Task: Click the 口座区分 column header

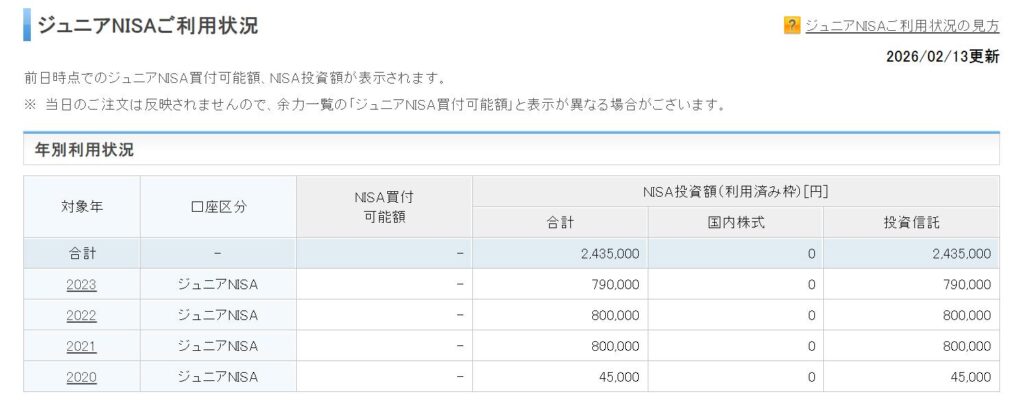Action: pos(218,207)
